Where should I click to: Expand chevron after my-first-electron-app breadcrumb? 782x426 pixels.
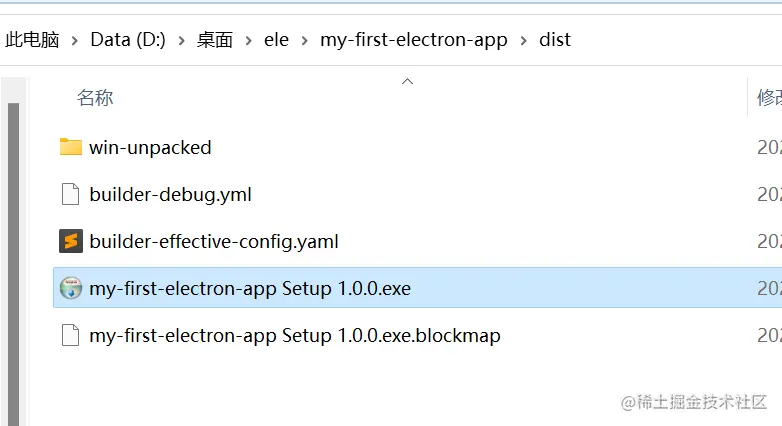[523, 40]
